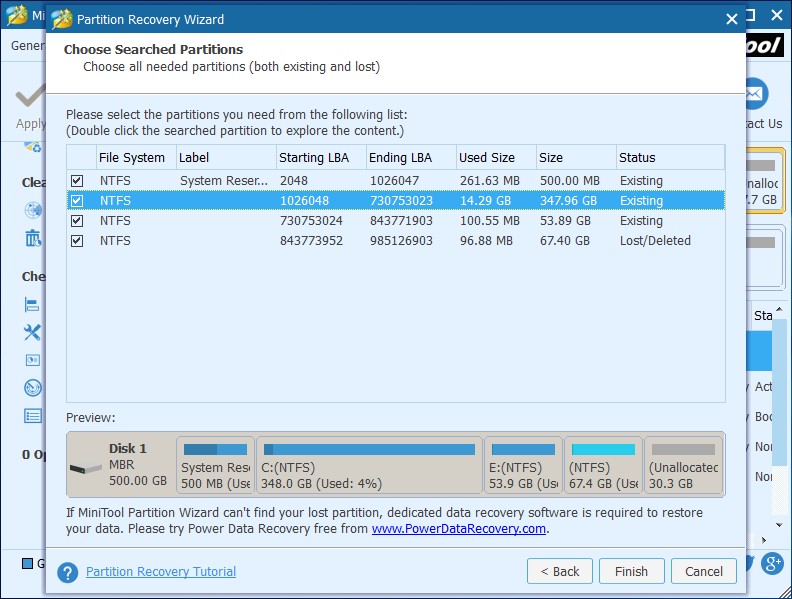Click the Apply checkmark in the main window
The width and height of the screenshot is (792, 599).
coord(30,96)
